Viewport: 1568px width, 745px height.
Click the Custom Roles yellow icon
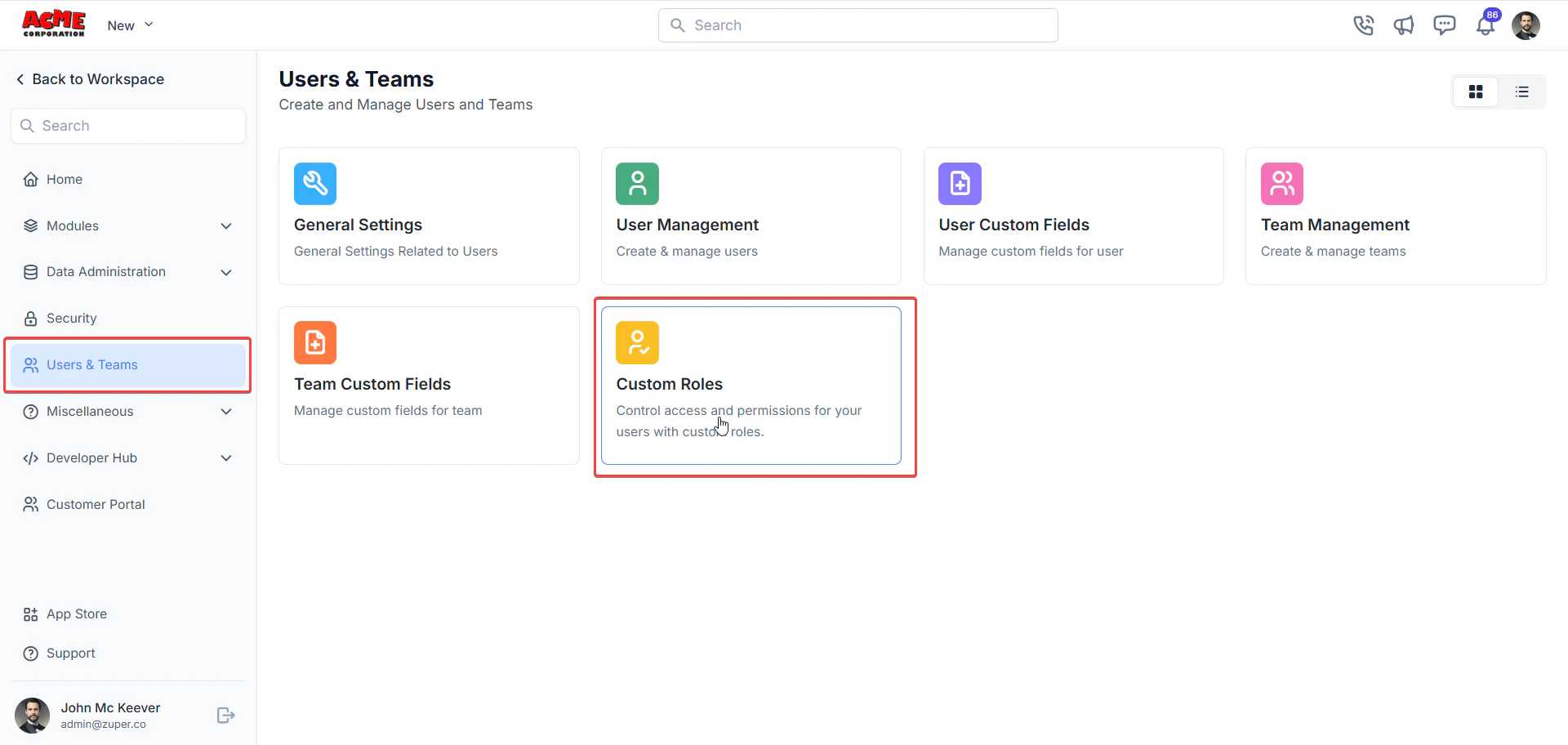(x=637, y=343)
